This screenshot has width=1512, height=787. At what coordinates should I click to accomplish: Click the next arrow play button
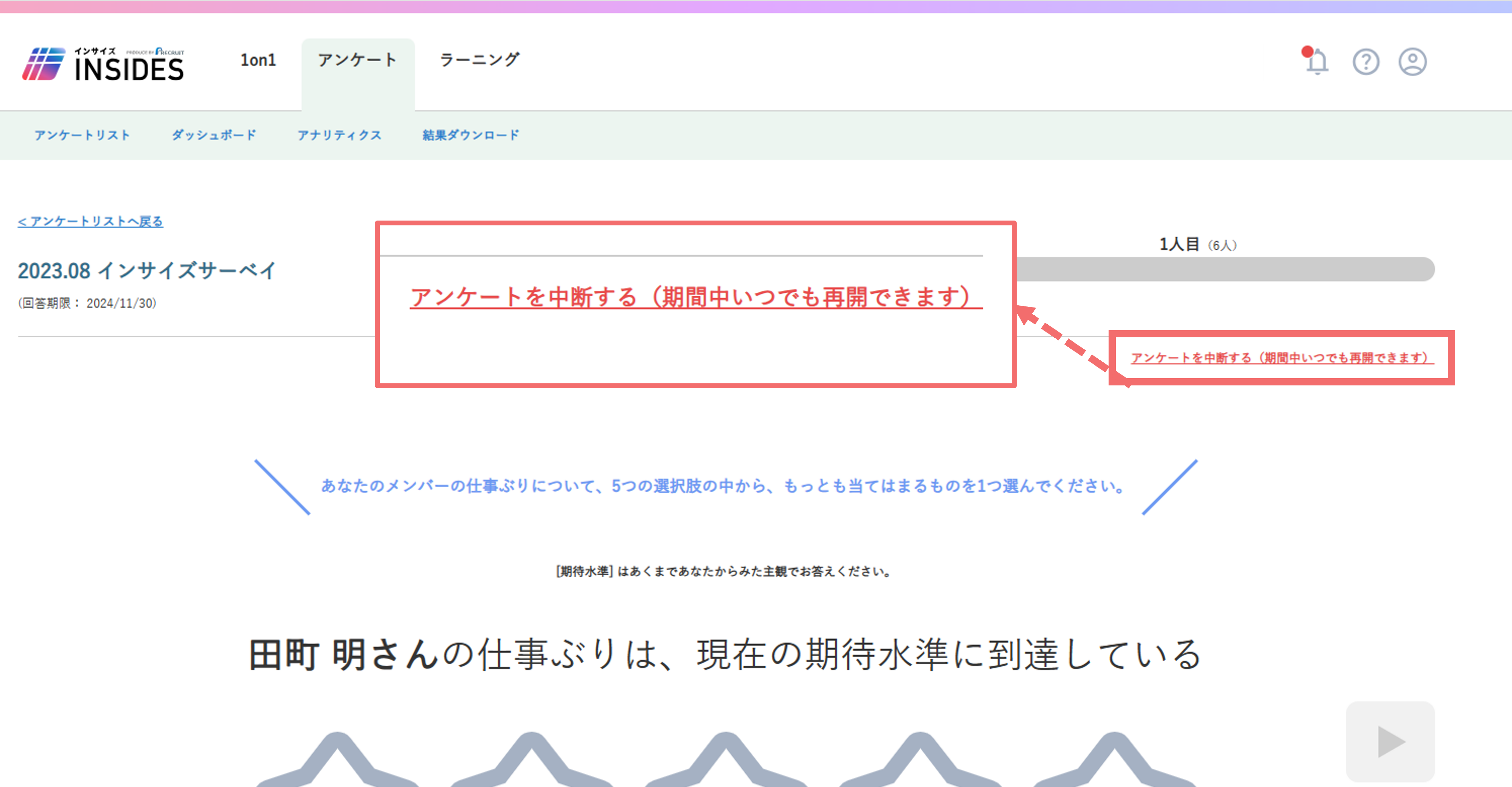tap(1390, 741)
